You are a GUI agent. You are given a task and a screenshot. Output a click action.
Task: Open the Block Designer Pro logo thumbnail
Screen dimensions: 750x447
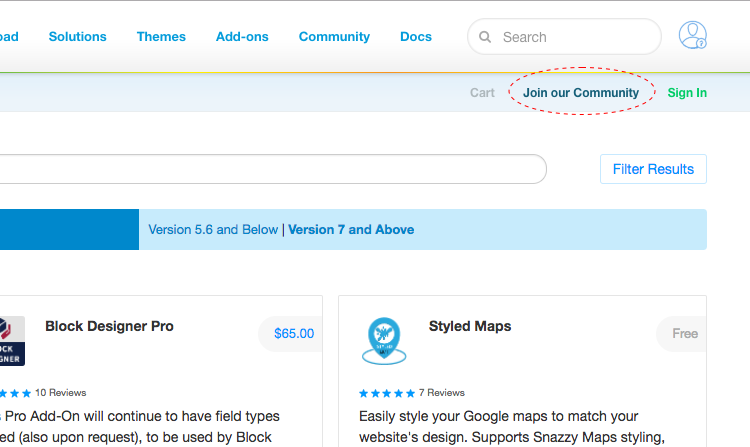coord(12,341)
